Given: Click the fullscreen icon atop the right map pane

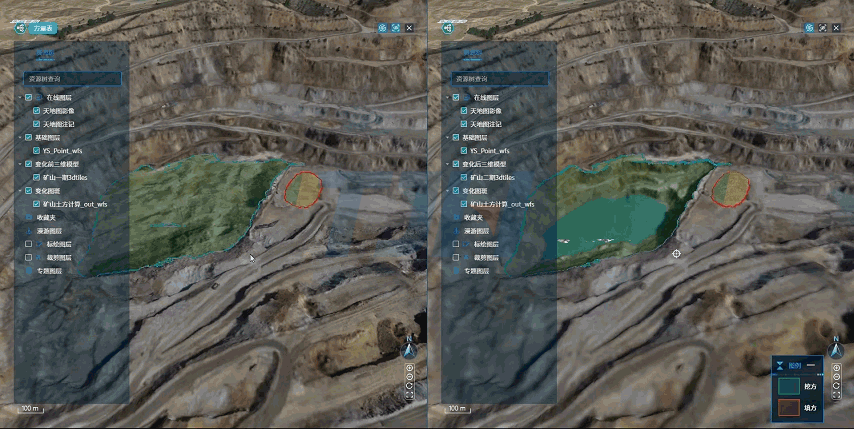Looking at the screenshot, I should click(823, 28).
